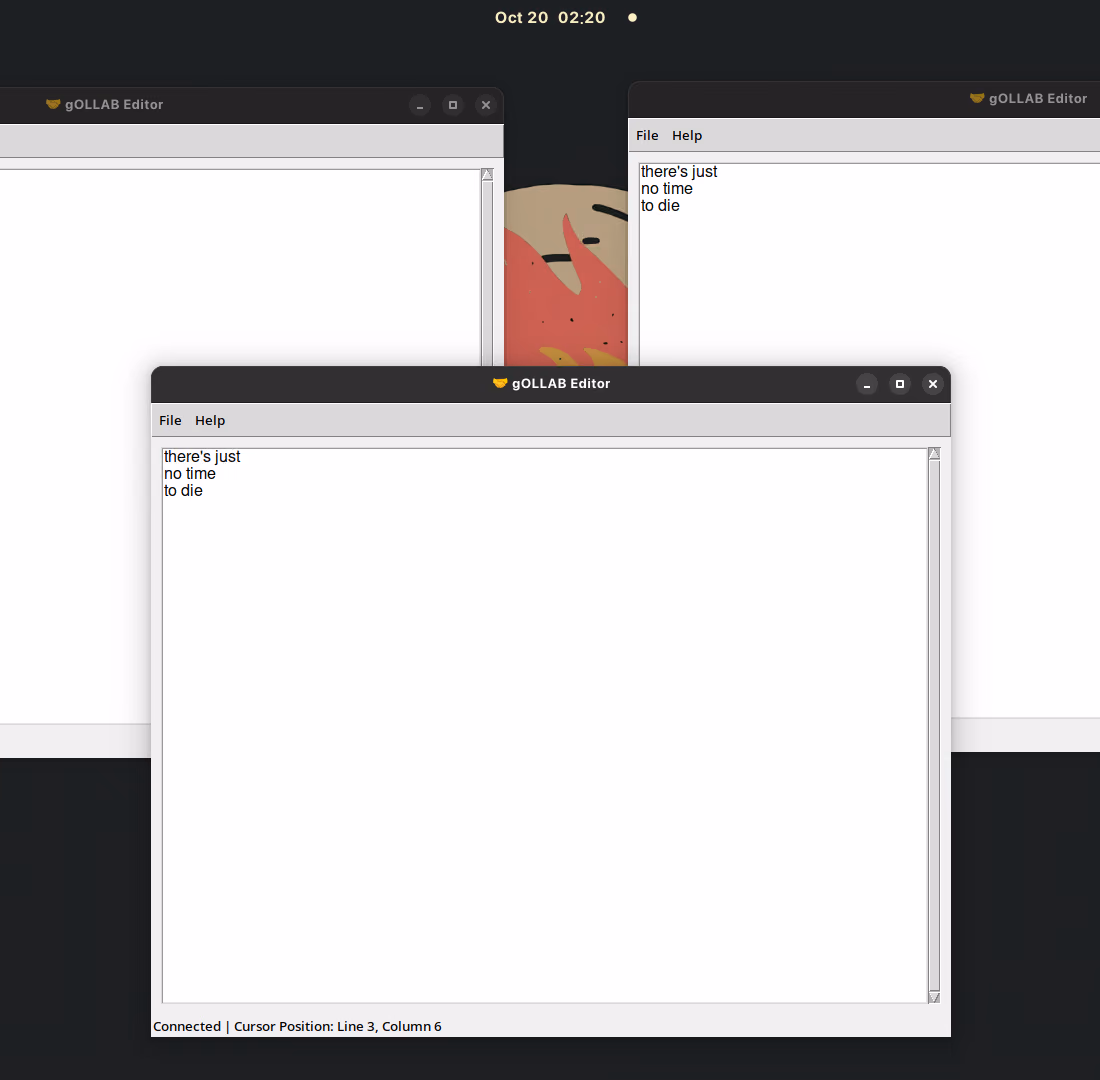The width and height of the screenshot is (1100, 1080).
Task: Click "there's just" line in front editor
Action: point(202,457)
